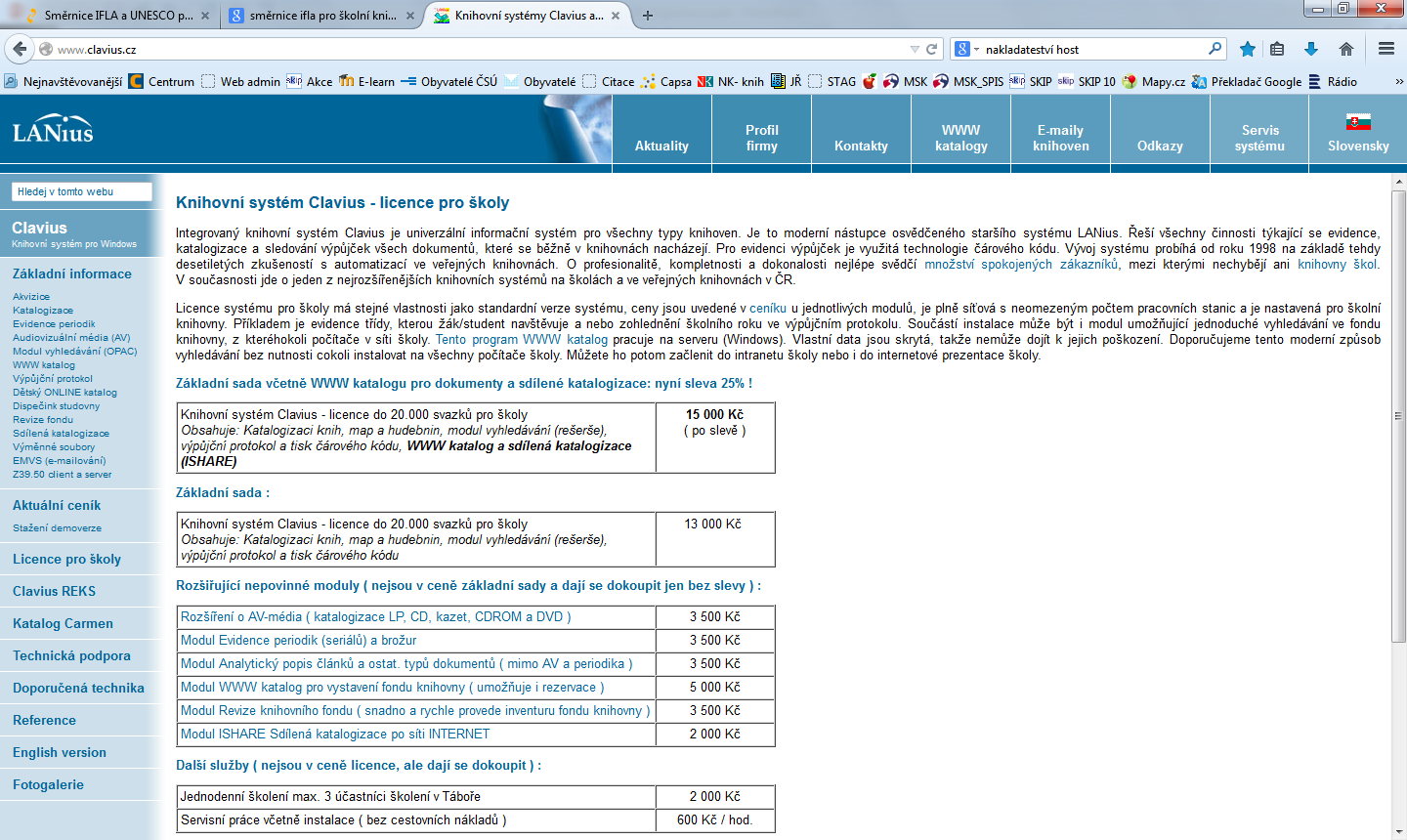
Task: Show more bookmarks with the chevron
Action: tap(1399, 81)
